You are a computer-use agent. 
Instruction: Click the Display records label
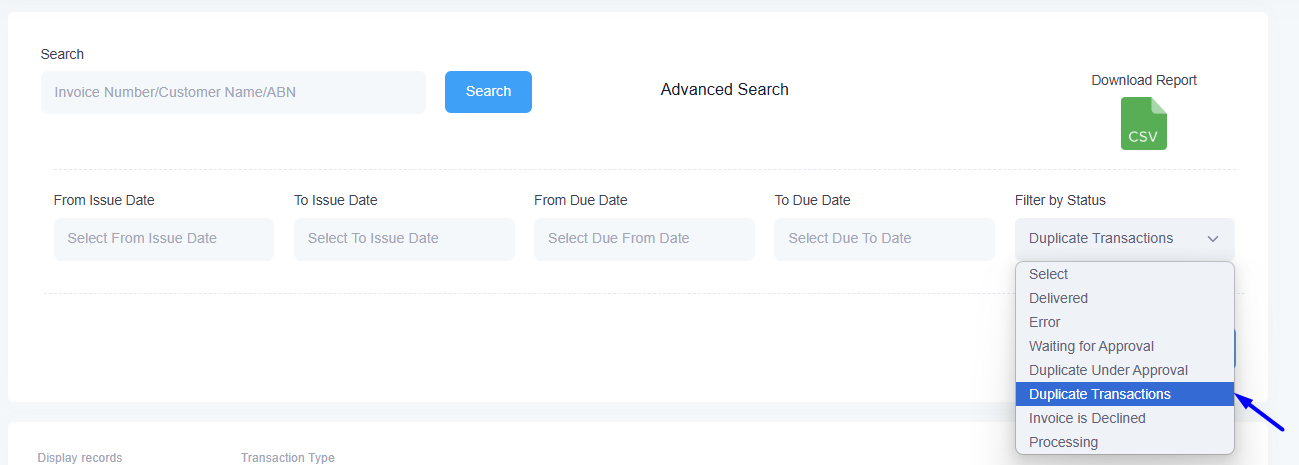(80, 458)
